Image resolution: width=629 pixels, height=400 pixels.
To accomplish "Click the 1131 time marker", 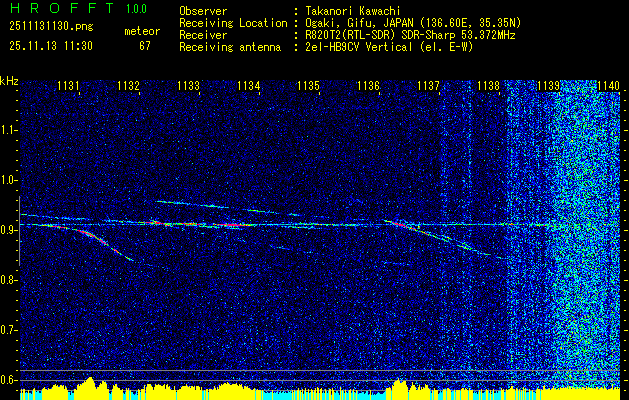I will pos(69,86).
